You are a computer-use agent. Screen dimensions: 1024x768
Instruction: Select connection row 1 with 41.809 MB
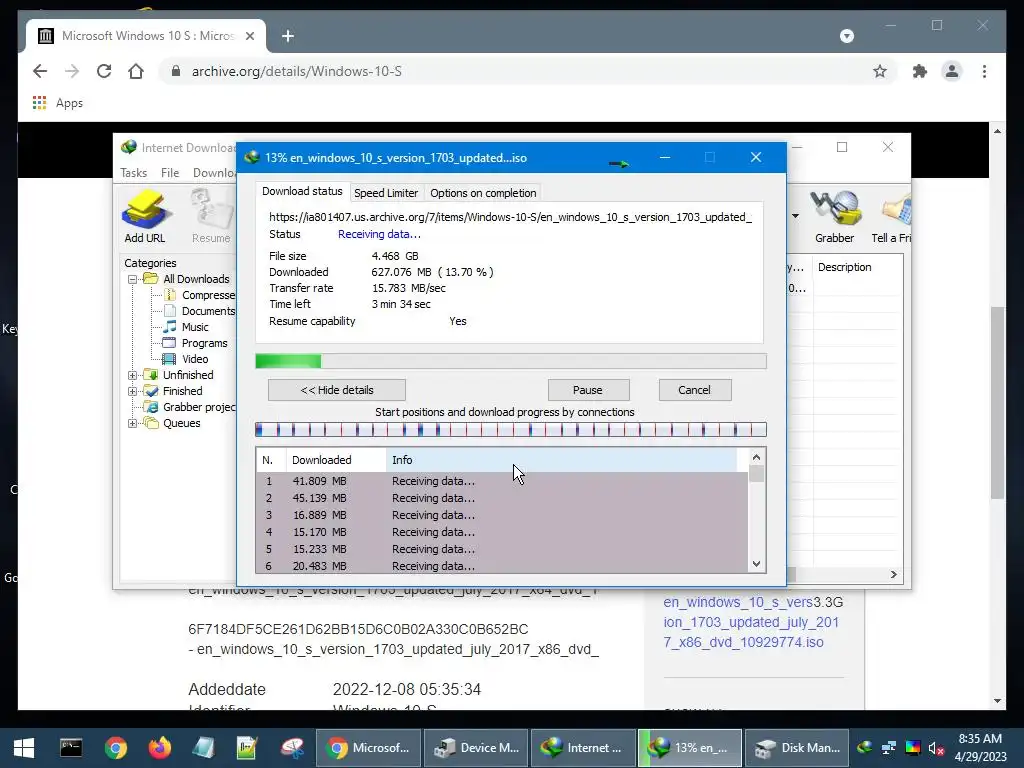pyautogui.click(x=502, y=481)
